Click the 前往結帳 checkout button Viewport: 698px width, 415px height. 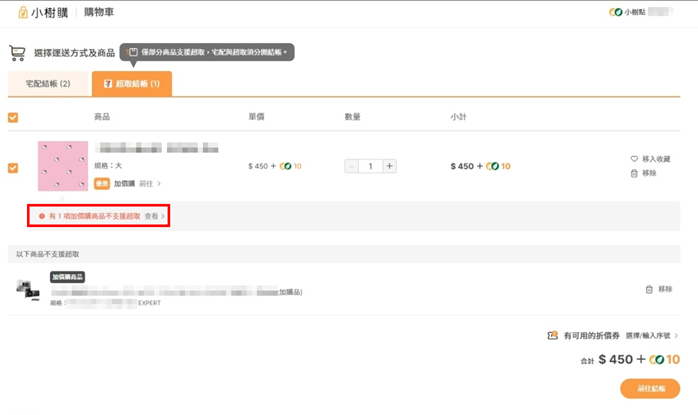[x=650, y=388]
